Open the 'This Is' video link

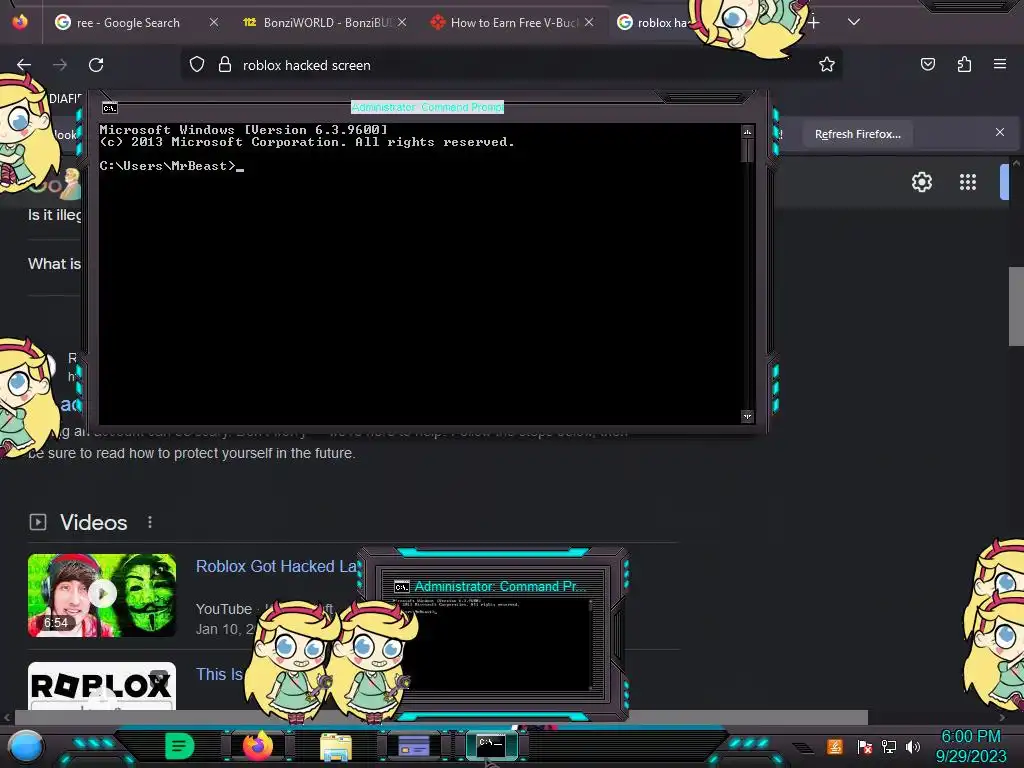click(219, 674)
